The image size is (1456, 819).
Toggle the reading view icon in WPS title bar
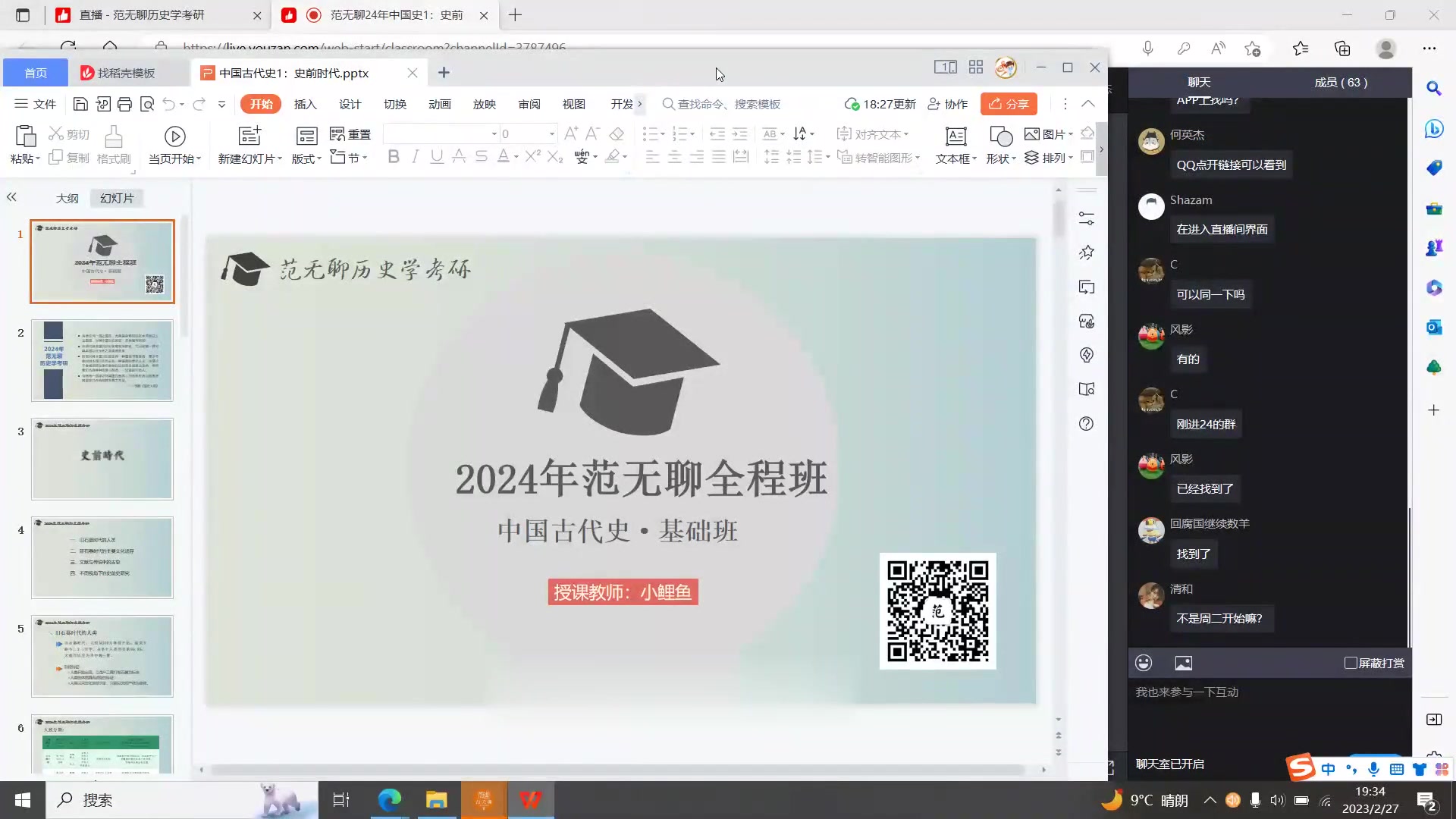[945, 67]
